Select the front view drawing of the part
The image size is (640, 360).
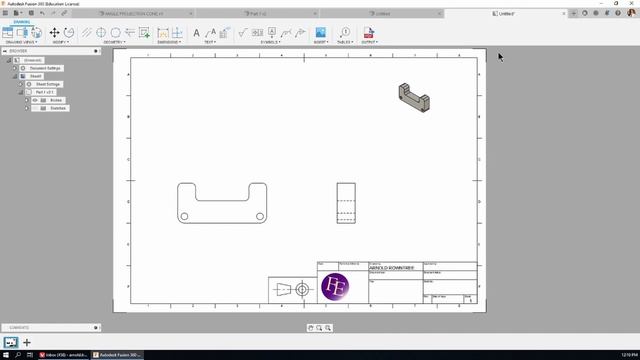(222, 203)
